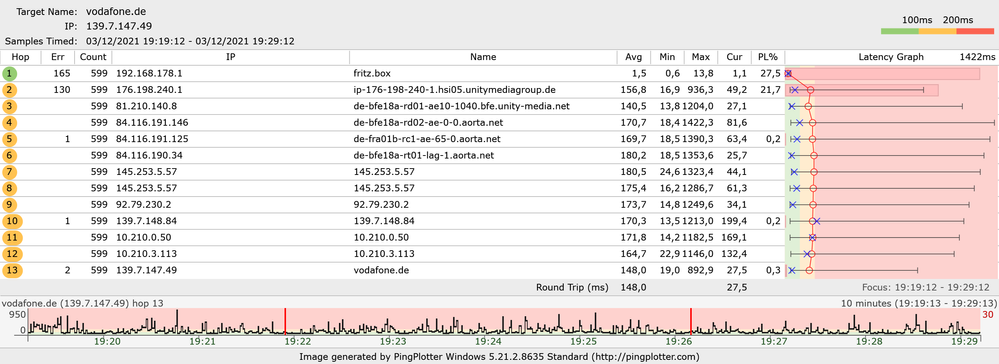Click the error count 165
The image size is (999, 364).
click(62, 73)
